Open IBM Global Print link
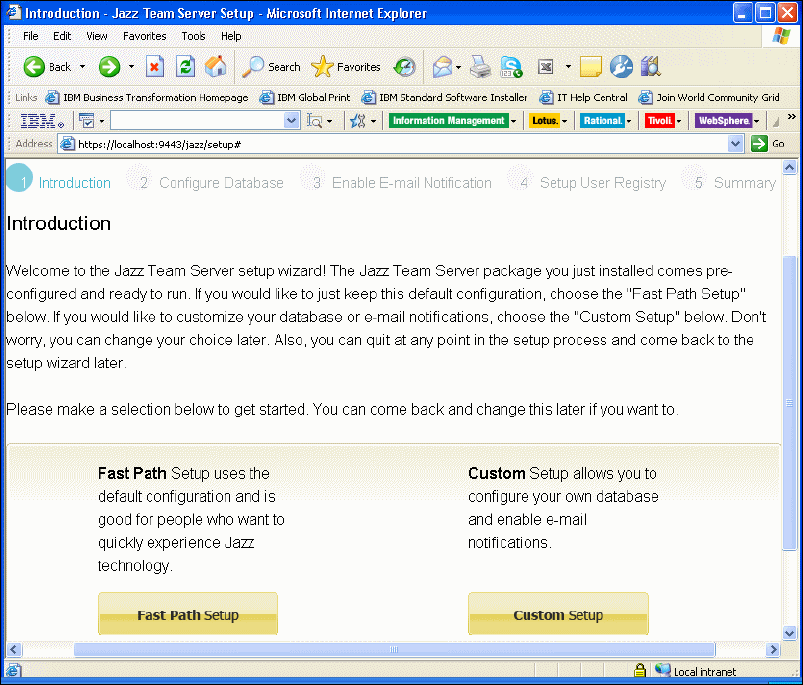This screenshot has width=803, height=685. click(x=305, y=97)
